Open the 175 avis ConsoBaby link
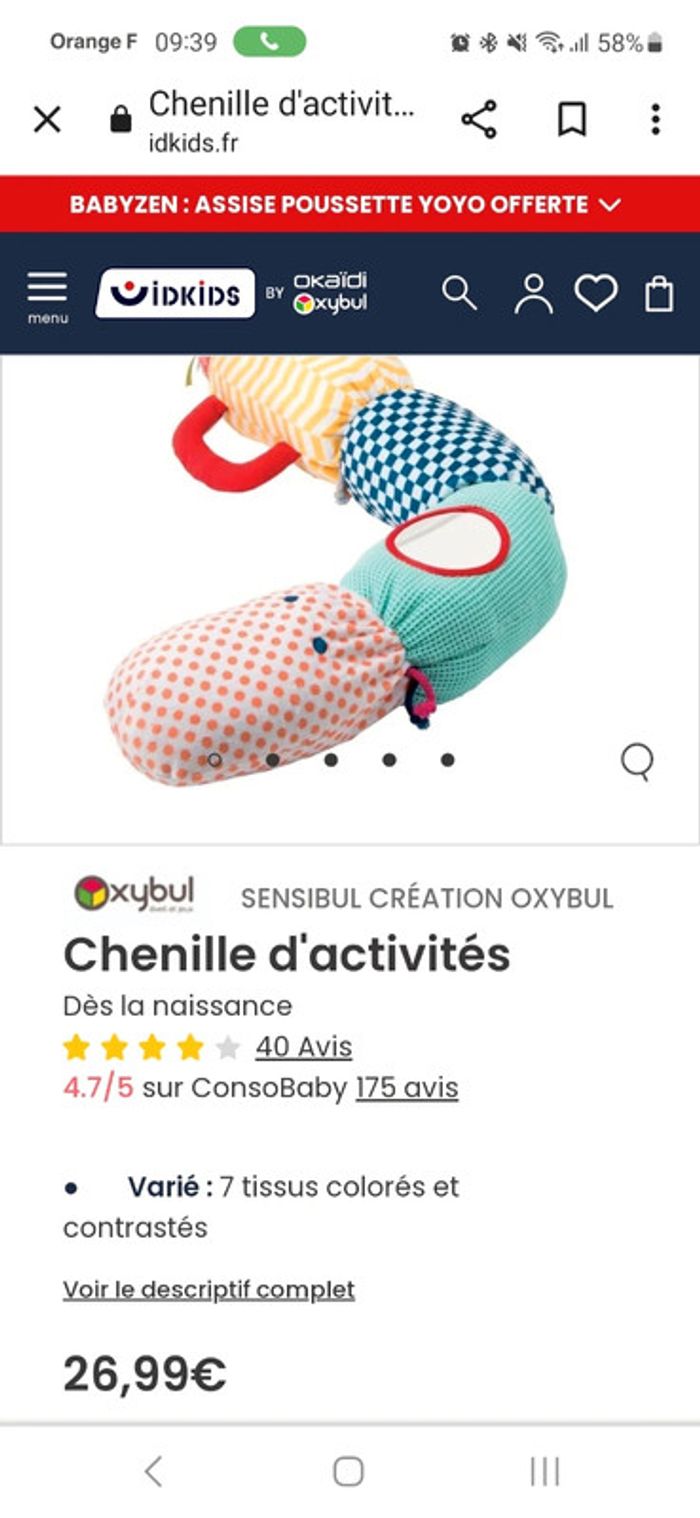 (407, 1088)
